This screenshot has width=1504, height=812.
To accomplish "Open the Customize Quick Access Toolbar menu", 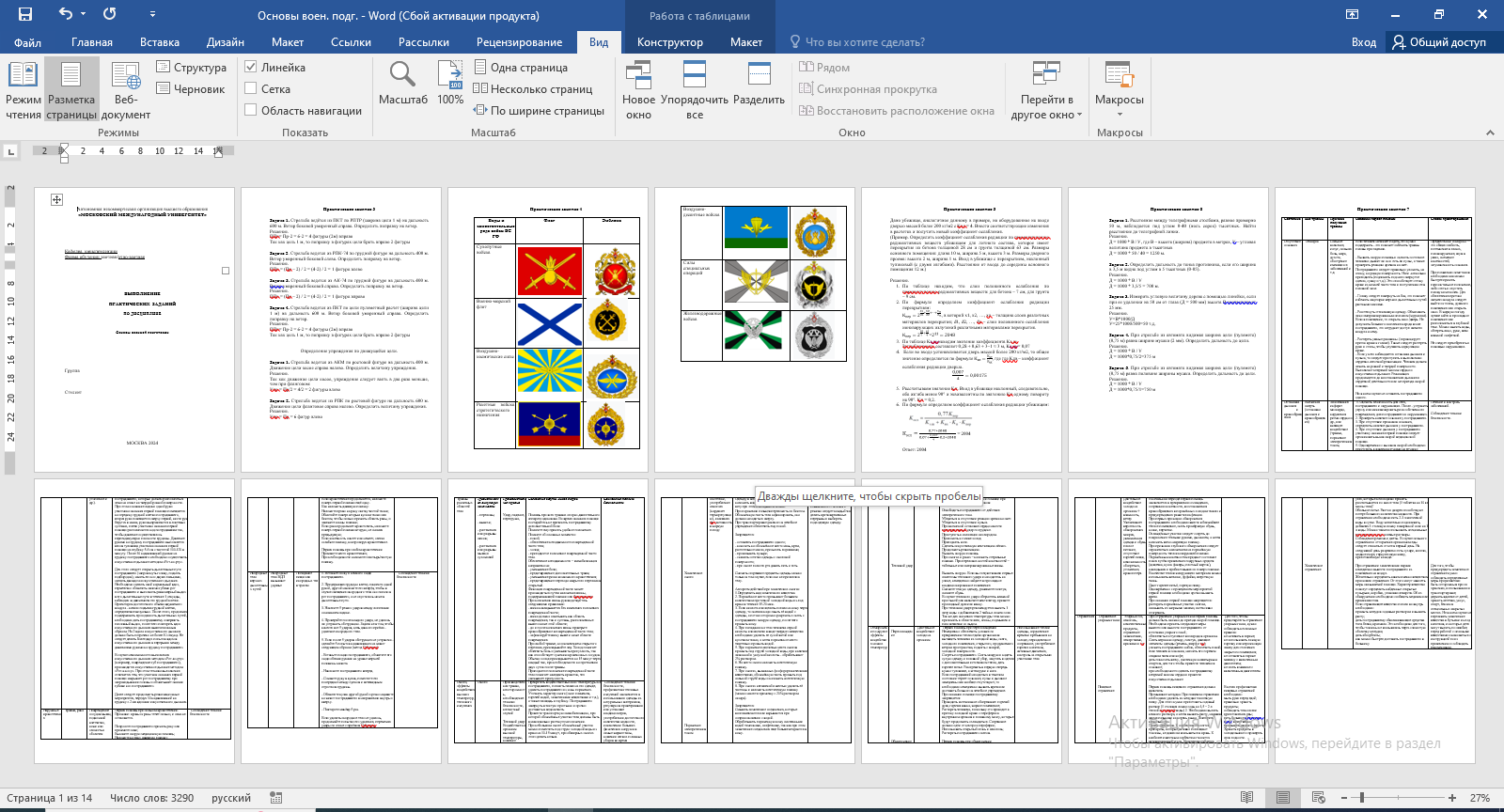I will pos(152,15).
